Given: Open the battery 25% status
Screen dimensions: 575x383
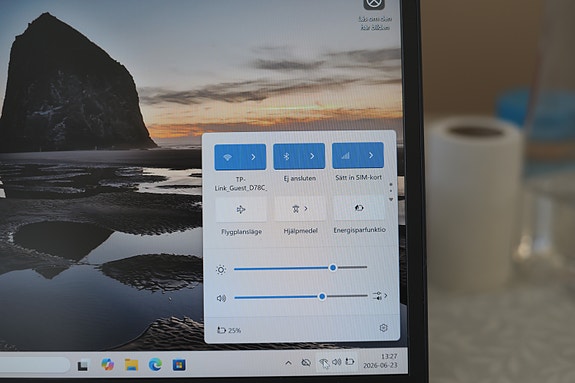Looking at the screenshot, I should [229, 330].
